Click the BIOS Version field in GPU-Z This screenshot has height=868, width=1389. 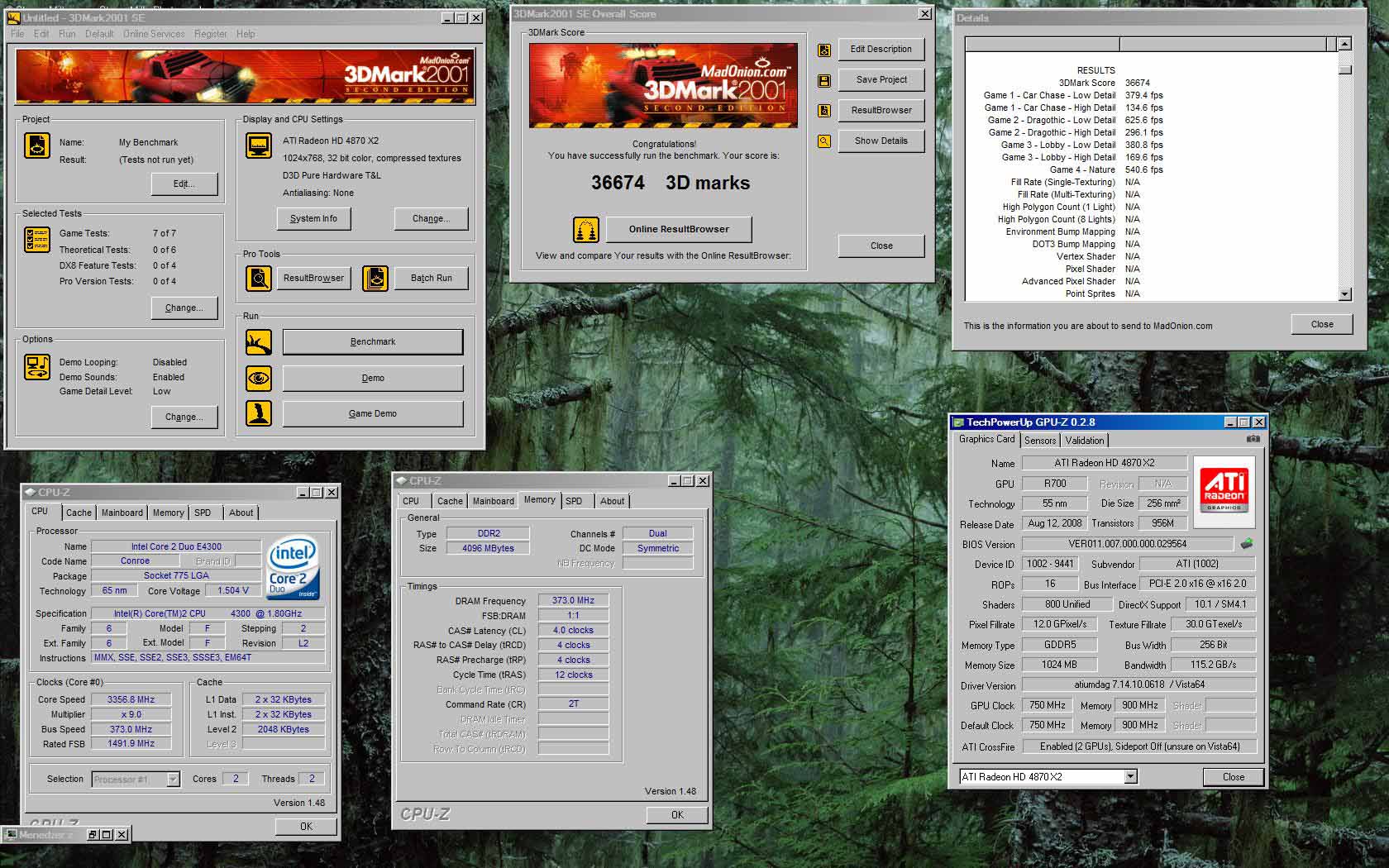coord(1127,544)
